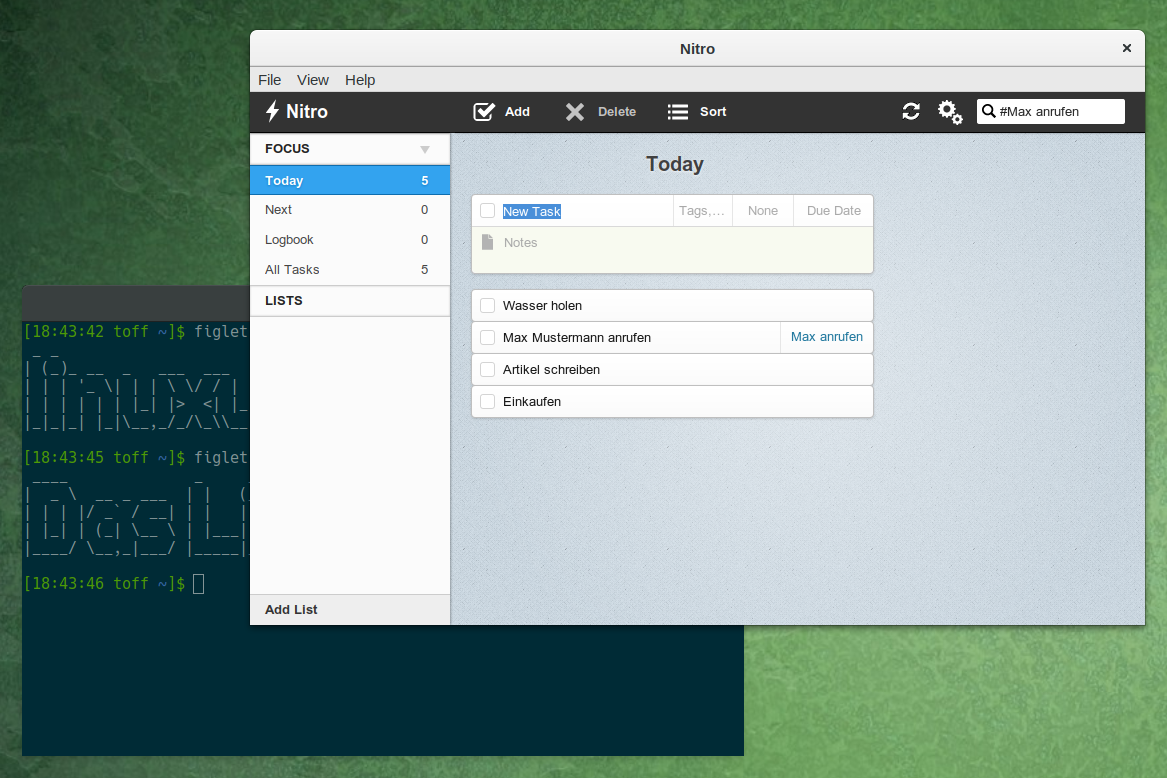This screenshot has height=778, width=1167.
Task: Click the search magnifier icon
Action: 988,111
